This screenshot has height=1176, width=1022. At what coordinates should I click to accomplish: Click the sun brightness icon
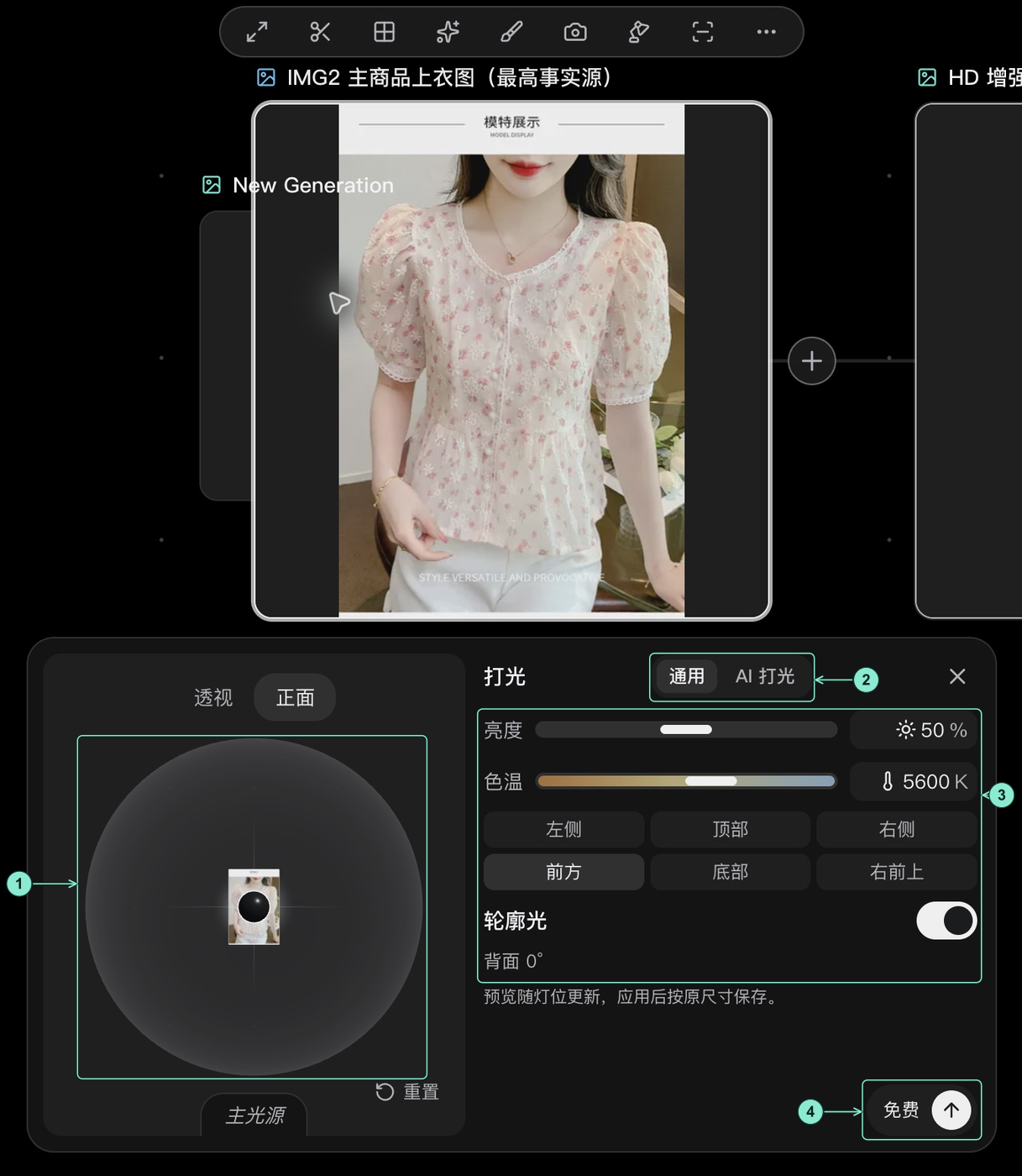905,730
